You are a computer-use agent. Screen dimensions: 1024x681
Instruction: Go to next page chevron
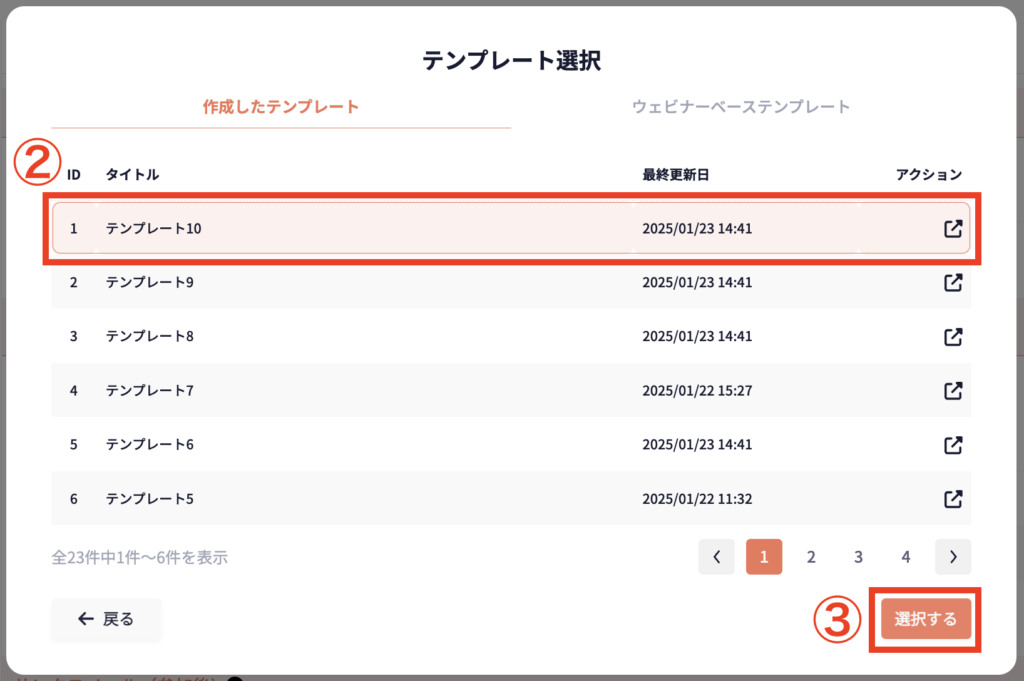coord(953,557)
